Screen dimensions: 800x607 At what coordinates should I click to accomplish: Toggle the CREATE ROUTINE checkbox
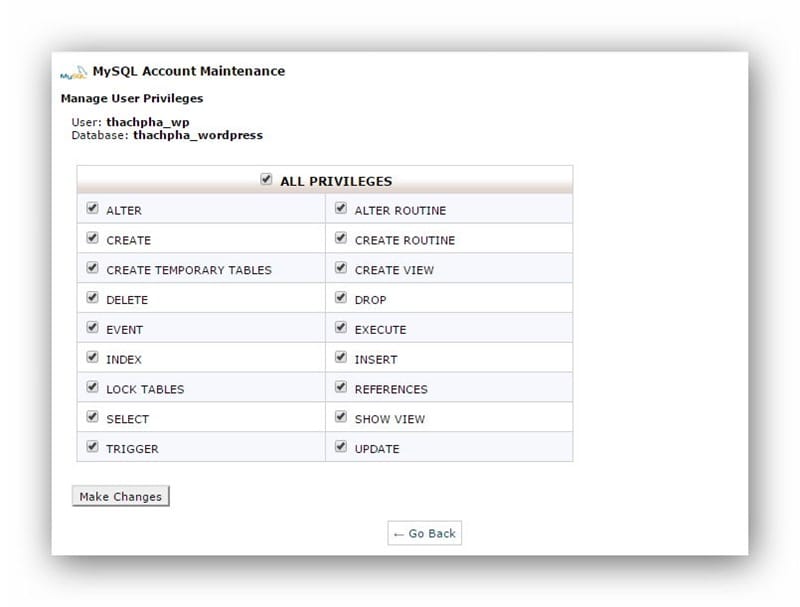coord(341,238)
